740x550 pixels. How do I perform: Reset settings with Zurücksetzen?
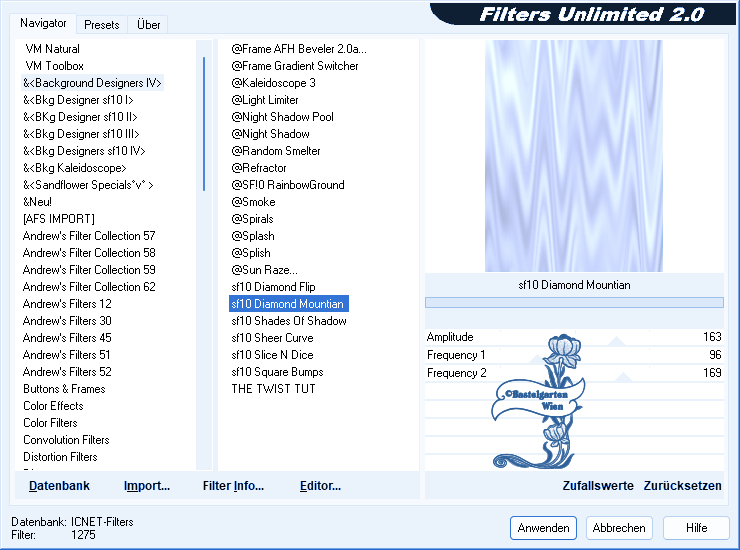click(682, 486)
